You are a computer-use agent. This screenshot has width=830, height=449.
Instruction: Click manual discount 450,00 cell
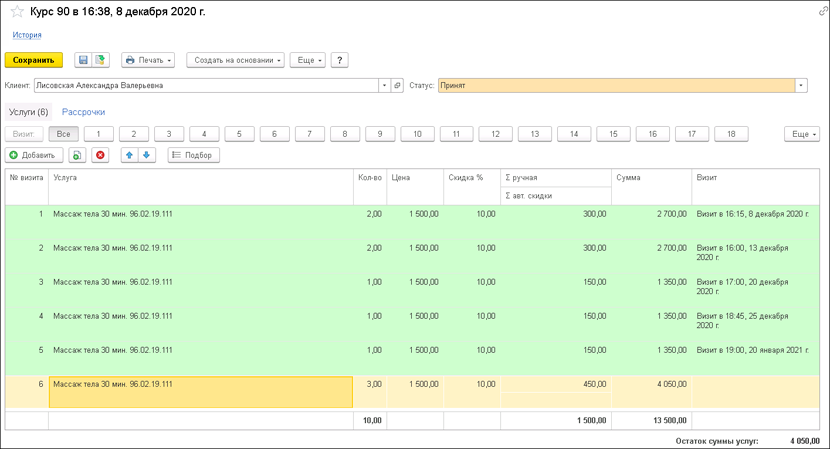pyautogui.click(x=556, y=384)
